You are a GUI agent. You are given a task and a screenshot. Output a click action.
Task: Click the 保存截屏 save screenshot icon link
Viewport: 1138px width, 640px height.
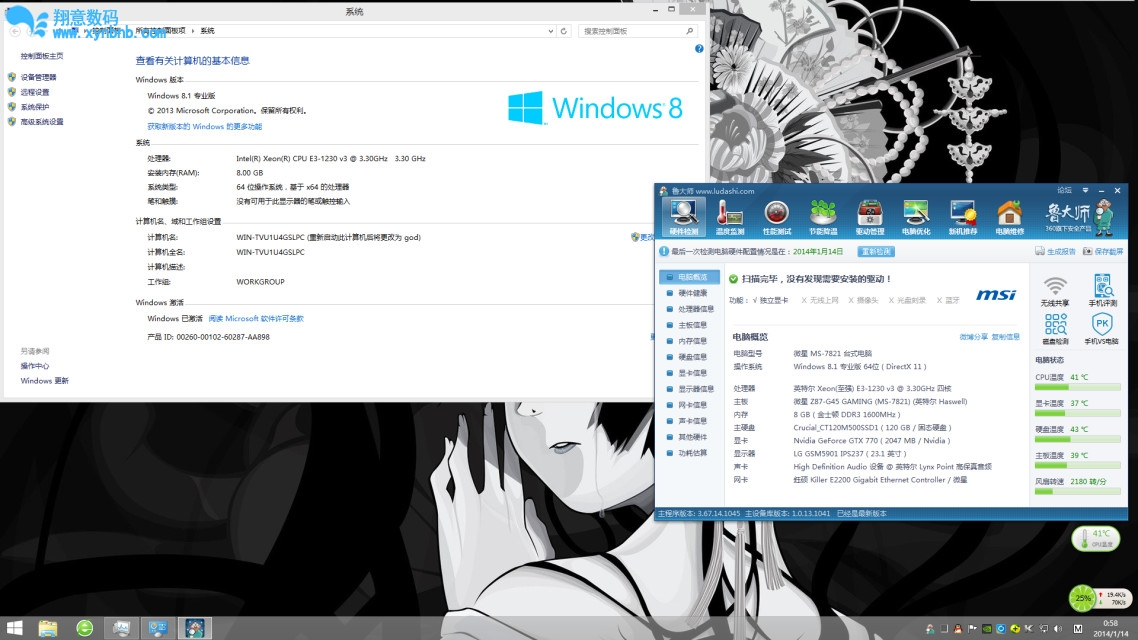[1102, 251]
